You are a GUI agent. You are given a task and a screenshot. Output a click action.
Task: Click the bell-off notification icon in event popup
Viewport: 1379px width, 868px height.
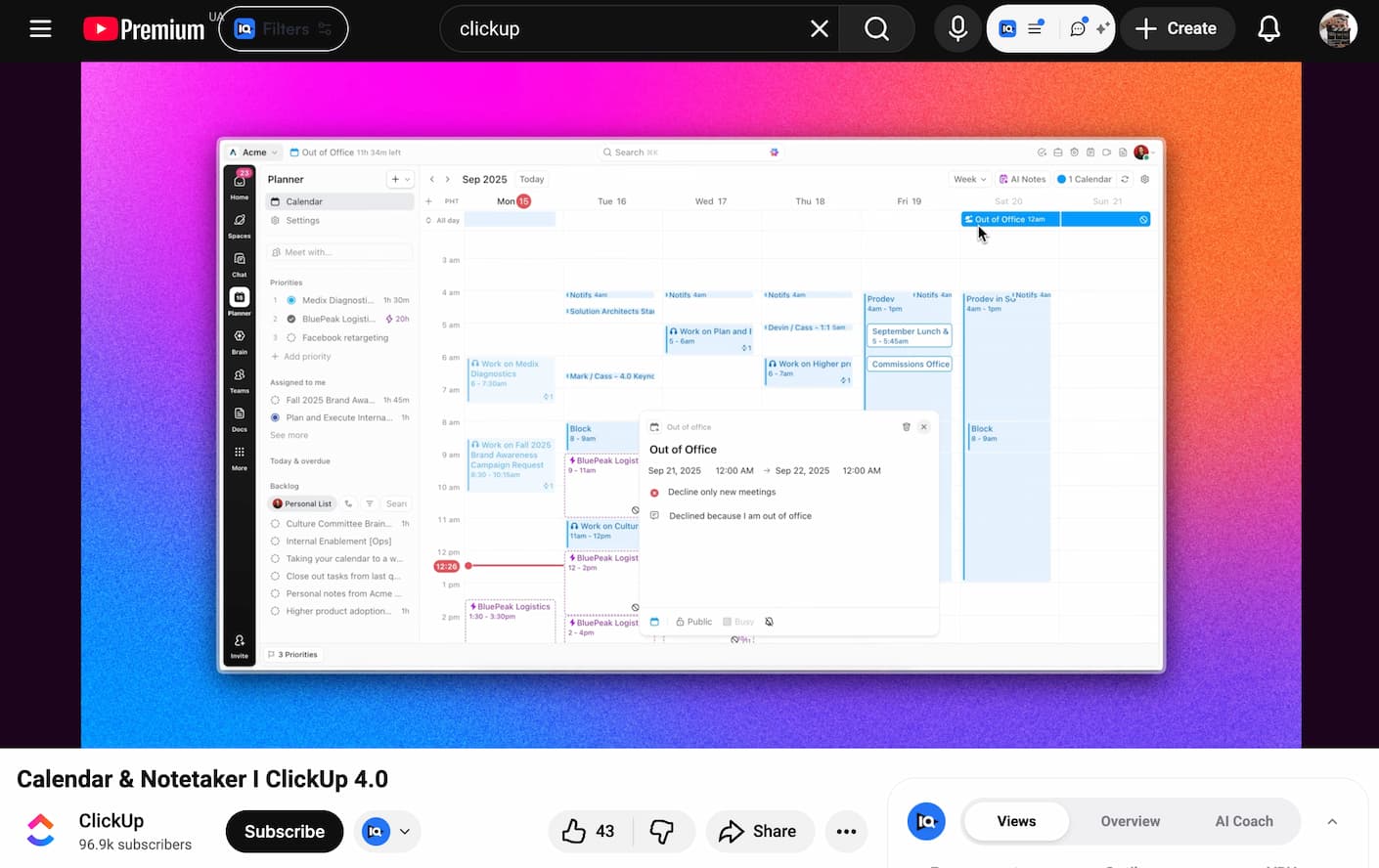769,622
